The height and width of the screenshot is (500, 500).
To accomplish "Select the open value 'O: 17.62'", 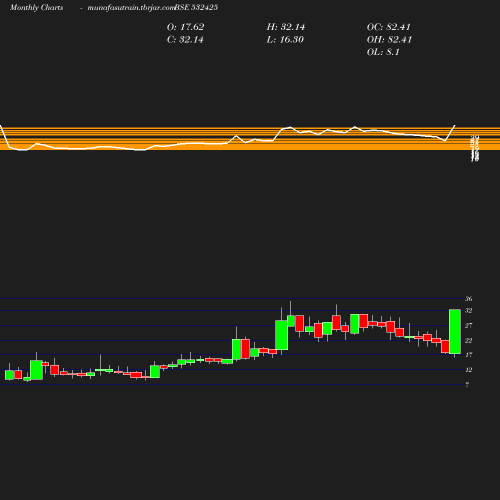I will point(185,27).
